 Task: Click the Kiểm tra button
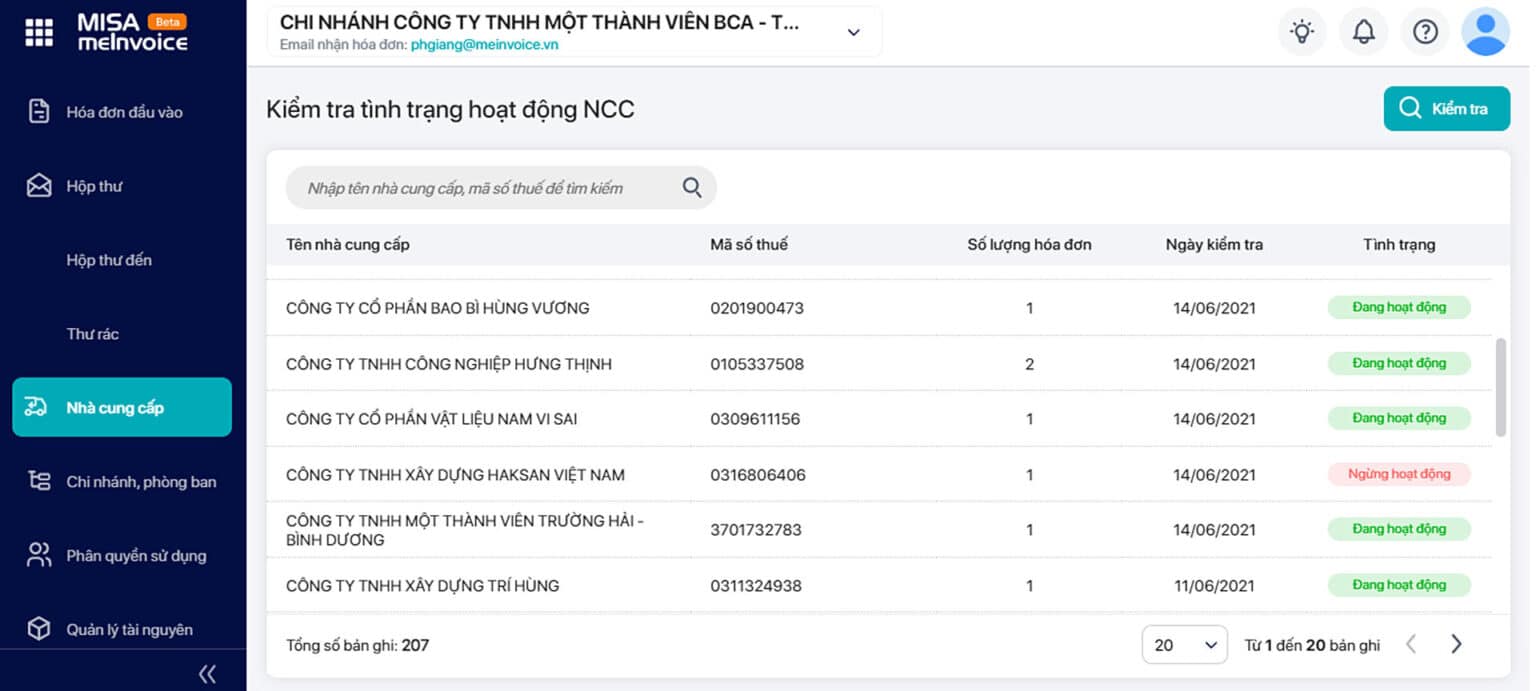click(1447, 109)
